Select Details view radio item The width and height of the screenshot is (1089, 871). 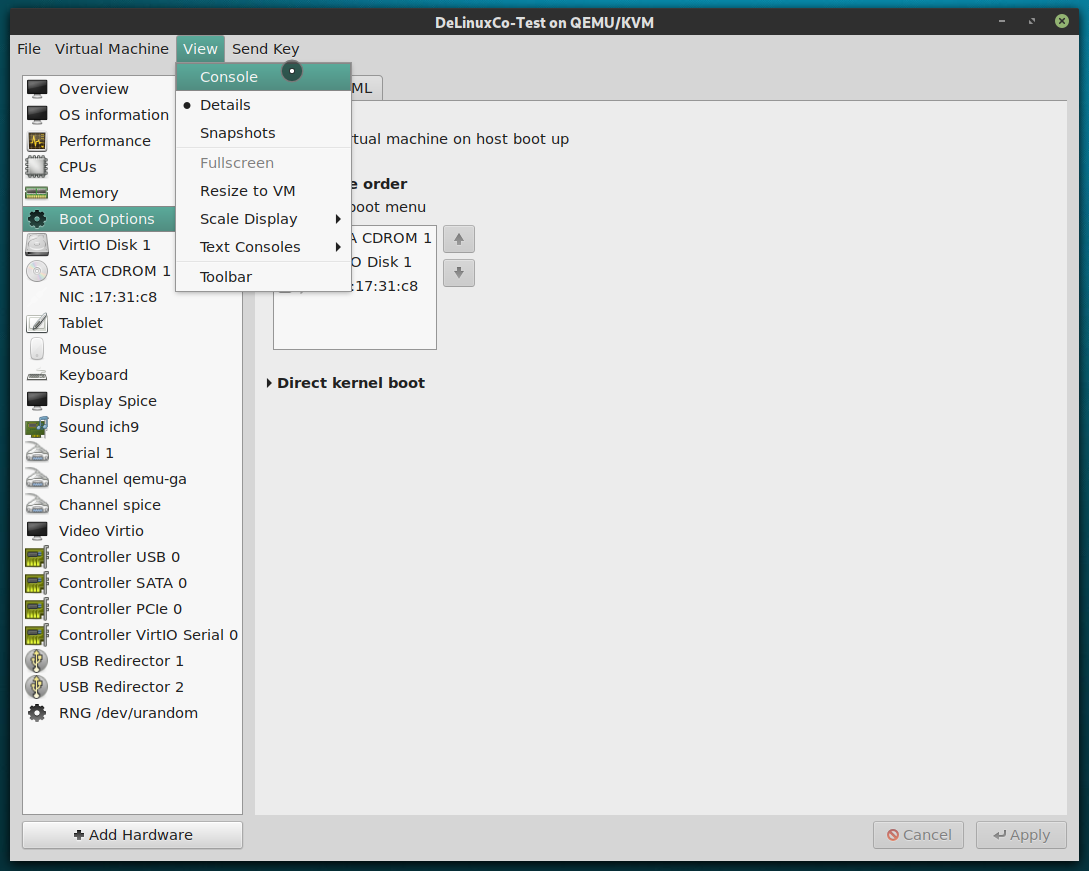263,105
